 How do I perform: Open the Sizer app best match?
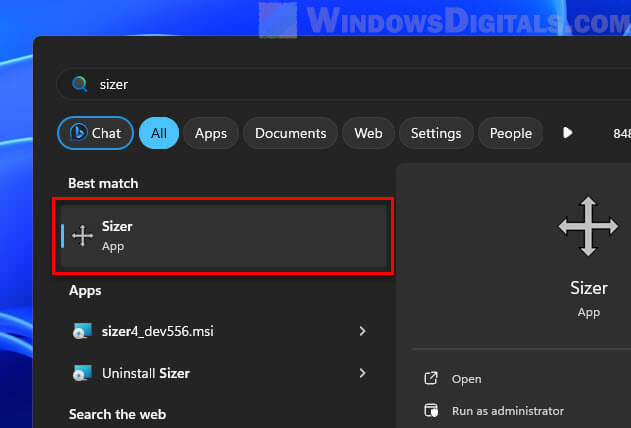tap(224, 236)
